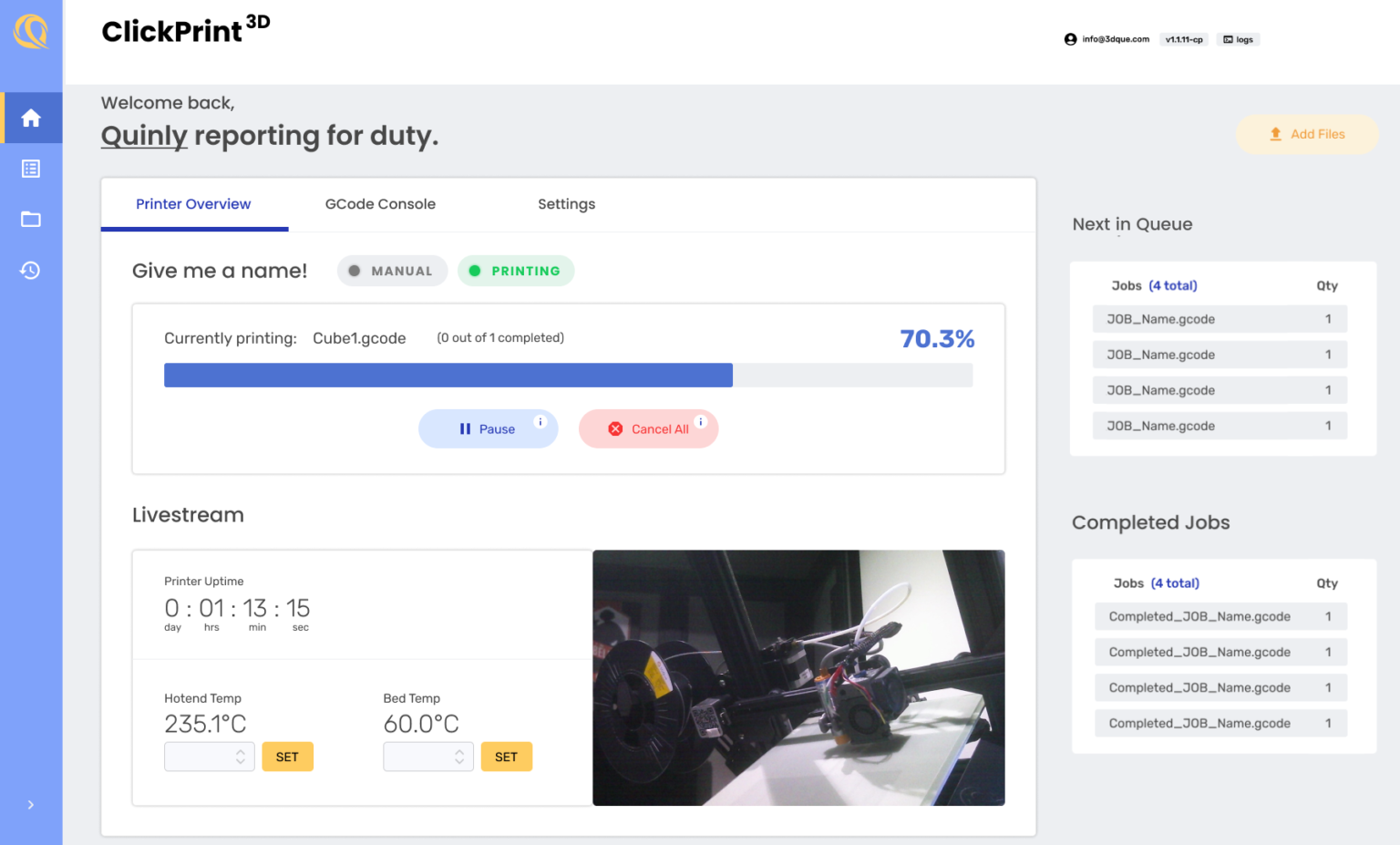This screenshot has width=1400, height=845.
Task: Rename the printer via Give me a name
Action: click(x=219, y=271)
